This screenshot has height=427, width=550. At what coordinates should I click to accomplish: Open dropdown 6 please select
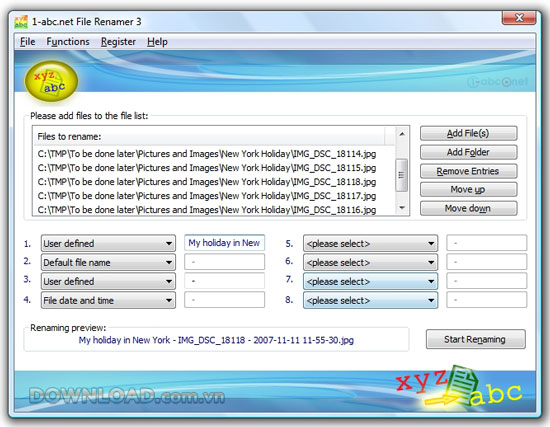click(x=370, y=262)
